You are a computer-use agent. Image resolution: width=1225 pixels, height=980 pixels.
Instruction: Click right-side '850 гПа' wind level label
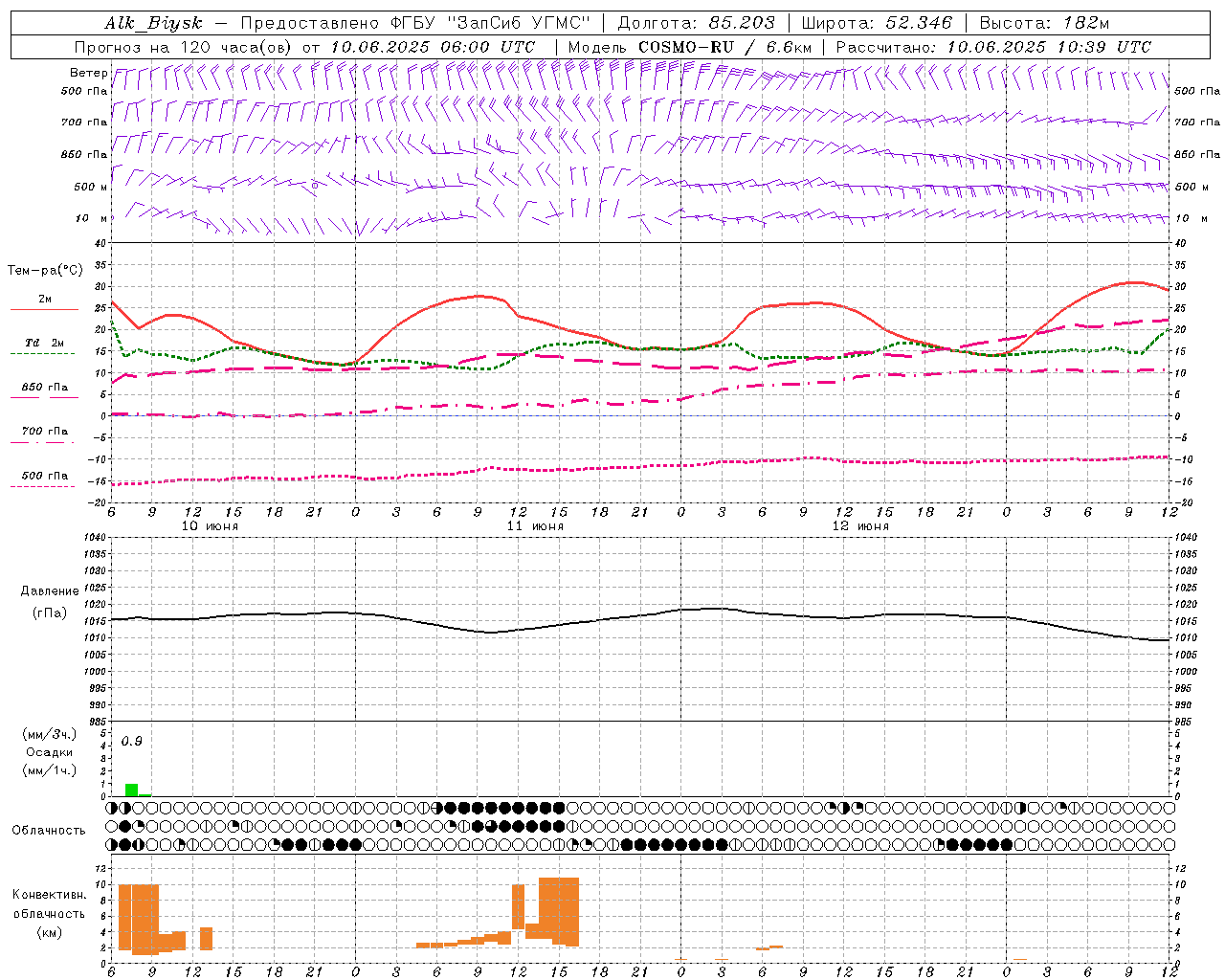pyautogui.click(x=1197, y=154)
